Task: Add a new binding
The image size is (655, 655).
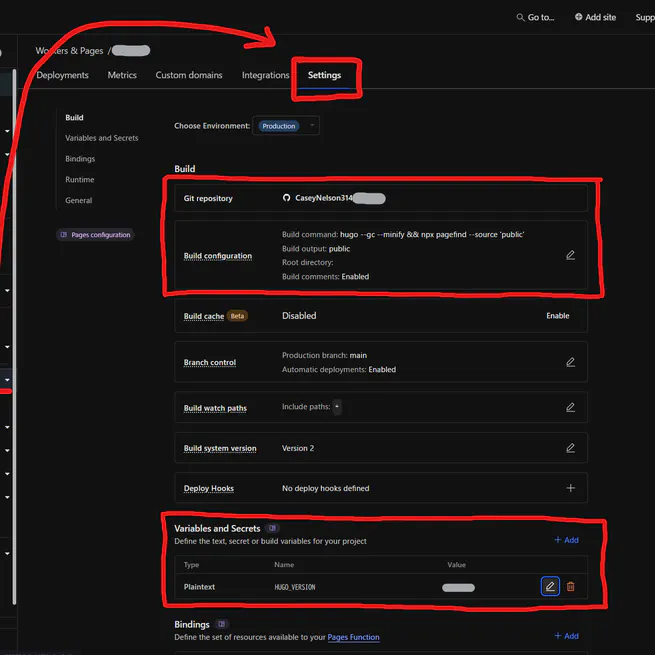Action: coord(566,636)
